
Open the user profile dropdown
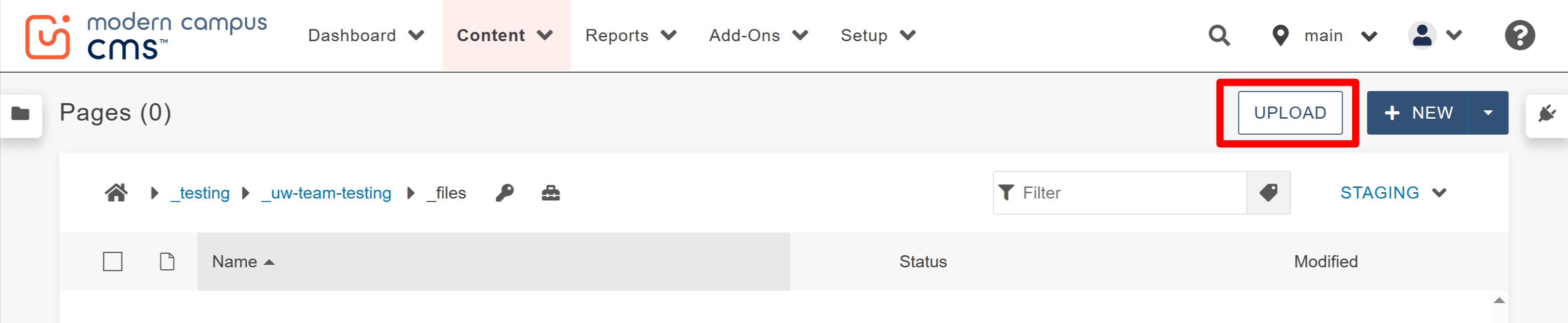[x=1434, y=36]
